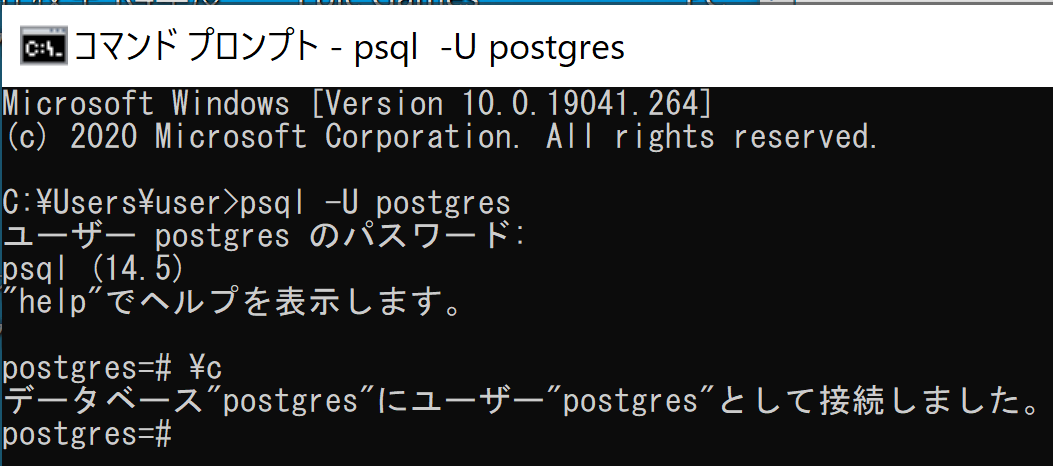Screen dimensions: 1053x466
Task: Click the typed 'psql -U postgres' command
Action: pos(376,203)
